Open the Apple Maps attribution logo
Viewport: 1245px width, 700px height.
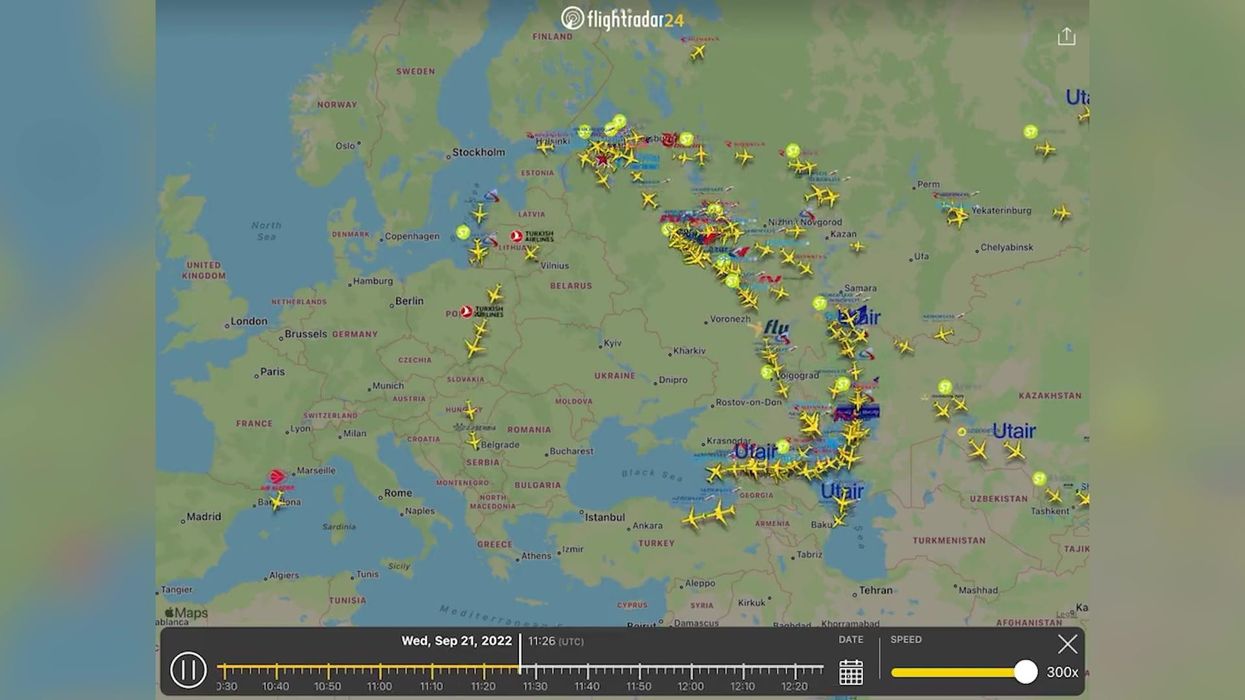(x=186, y=613)
